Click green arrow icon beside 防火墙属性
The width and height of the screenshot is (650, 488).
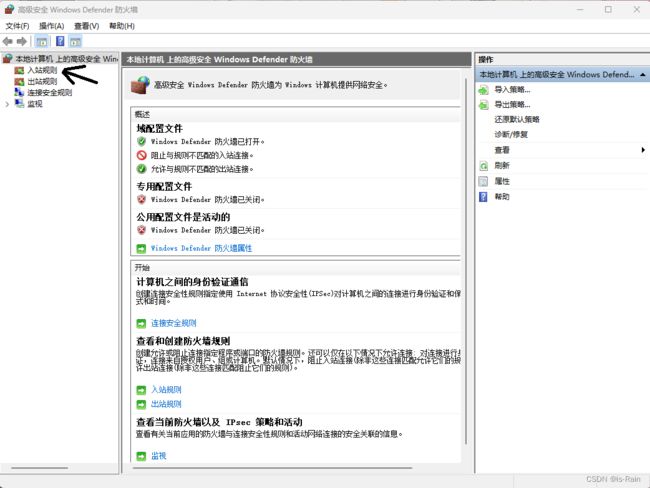click(x=141, y=248)
